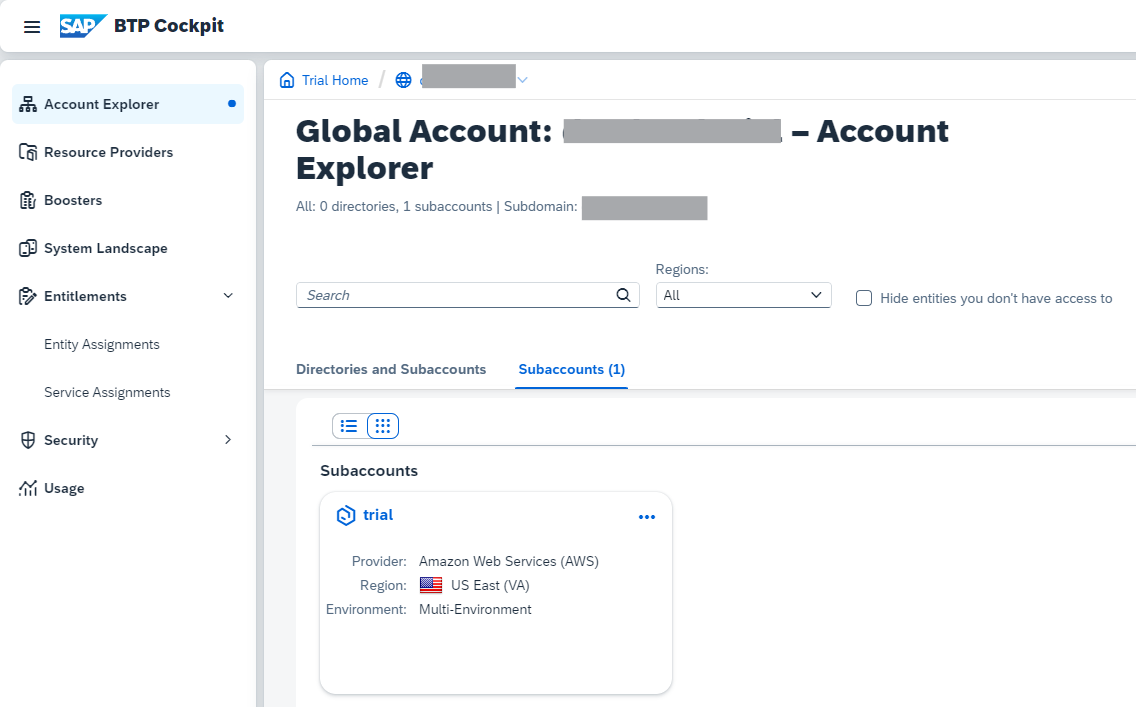Open the hamburger navigation menu
Viewport: 1136px width, 707px height.
32,27
